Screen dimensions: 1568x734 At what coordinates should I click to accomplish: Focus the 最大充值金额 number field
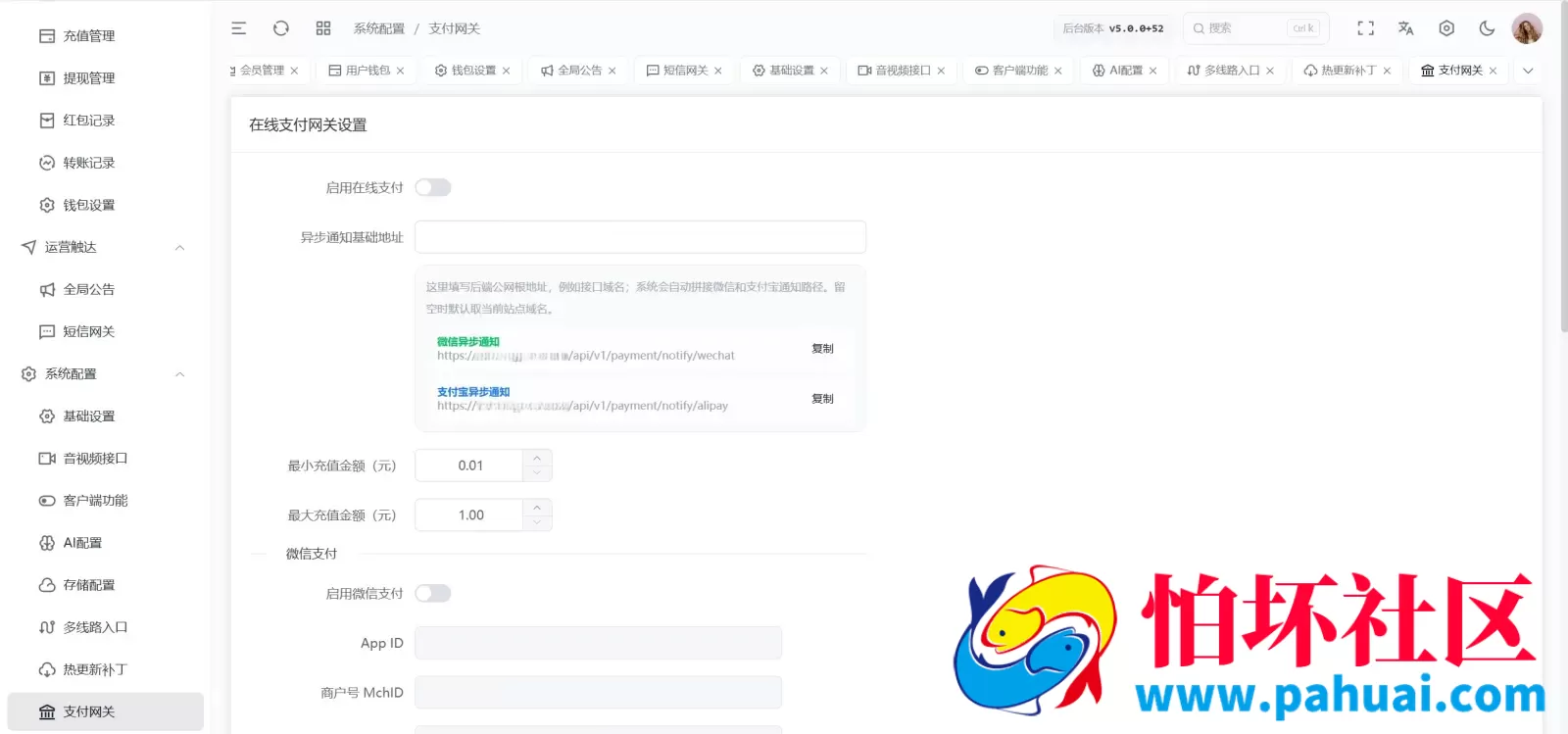[469, 515]
